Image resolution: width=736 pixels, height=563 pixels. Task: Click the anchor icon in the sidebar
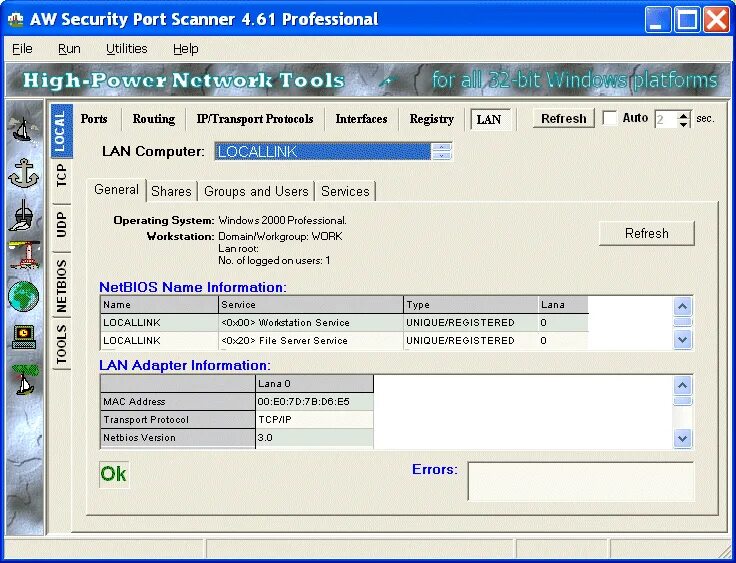[22, 173]
